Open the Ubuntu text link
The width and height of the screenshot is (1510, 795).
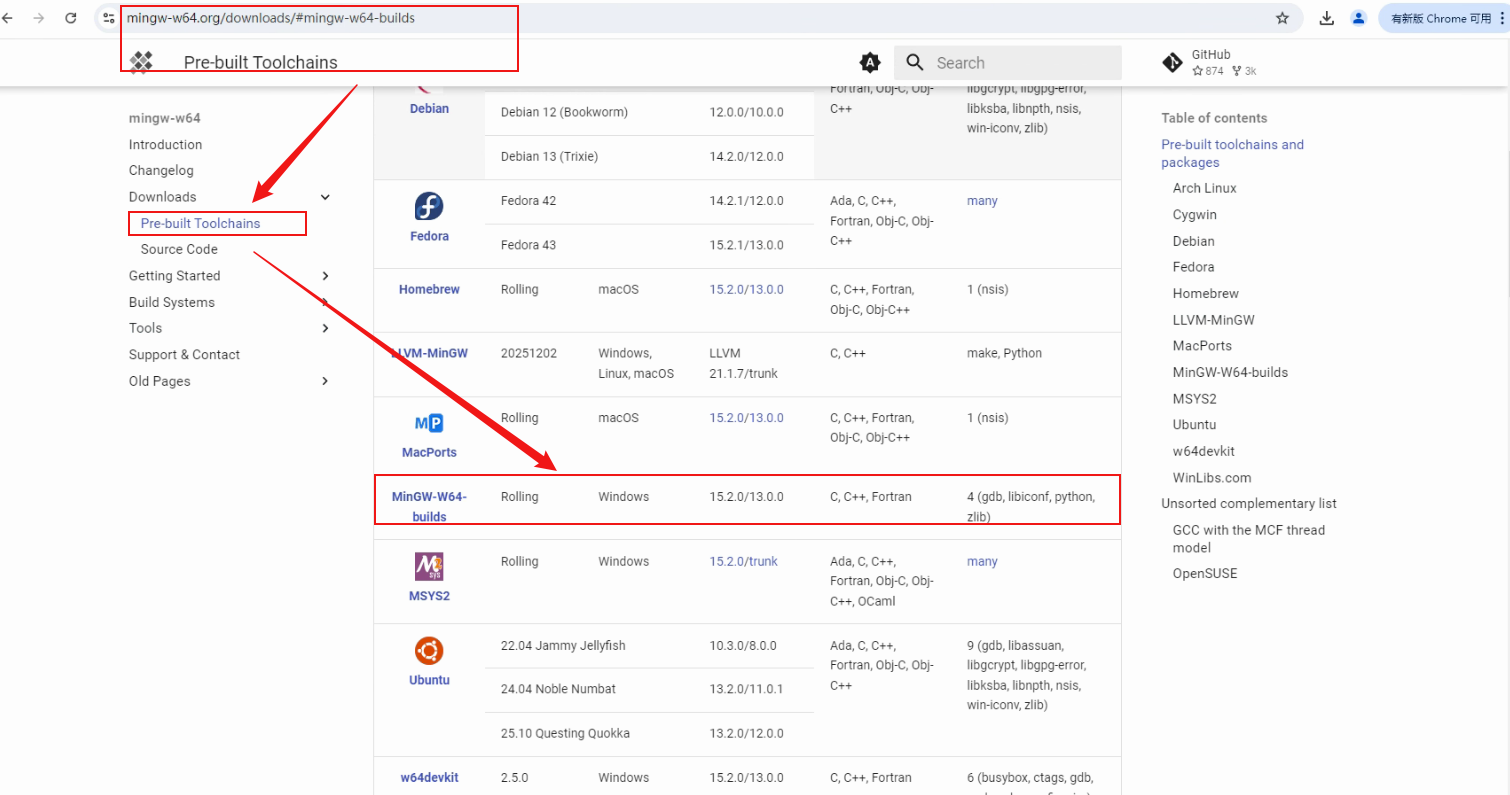429,680
